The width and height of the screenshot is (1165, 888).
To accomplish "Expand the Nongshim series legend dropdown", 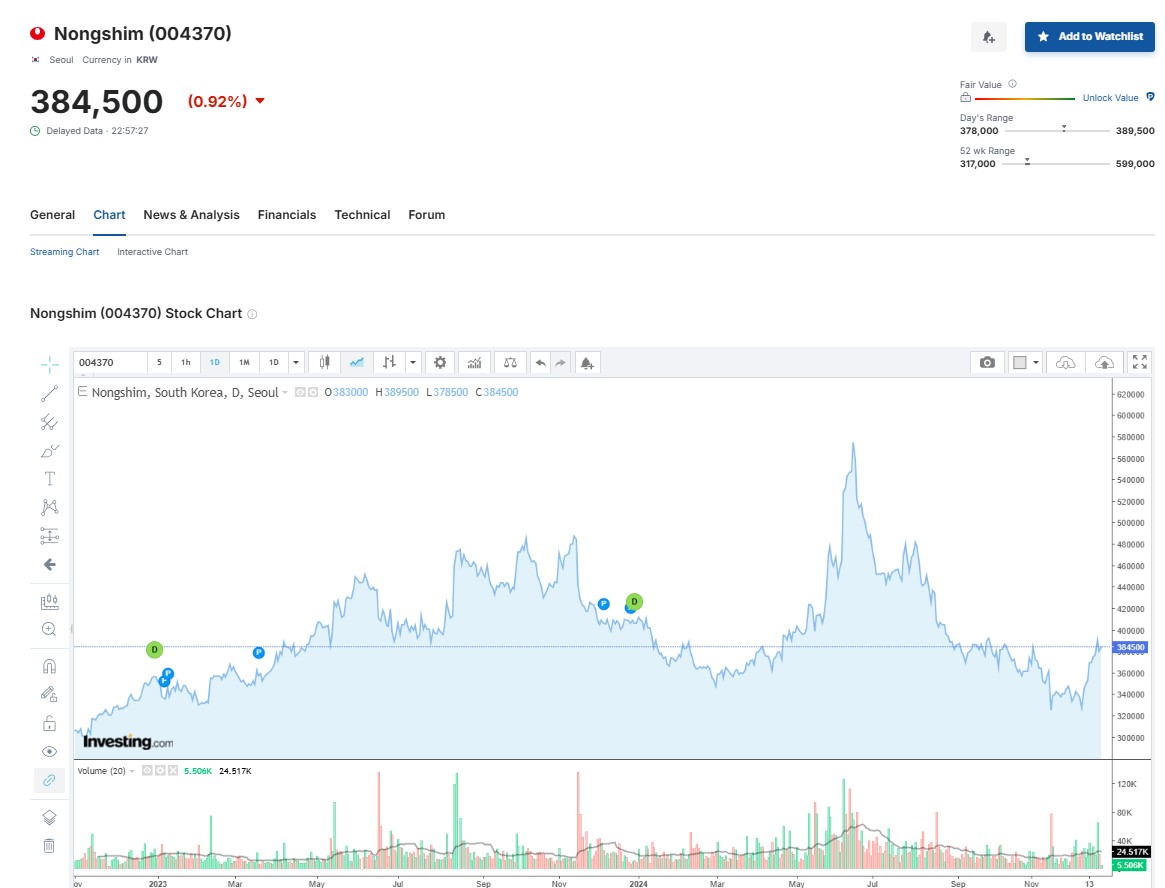I will click(285, 392).
